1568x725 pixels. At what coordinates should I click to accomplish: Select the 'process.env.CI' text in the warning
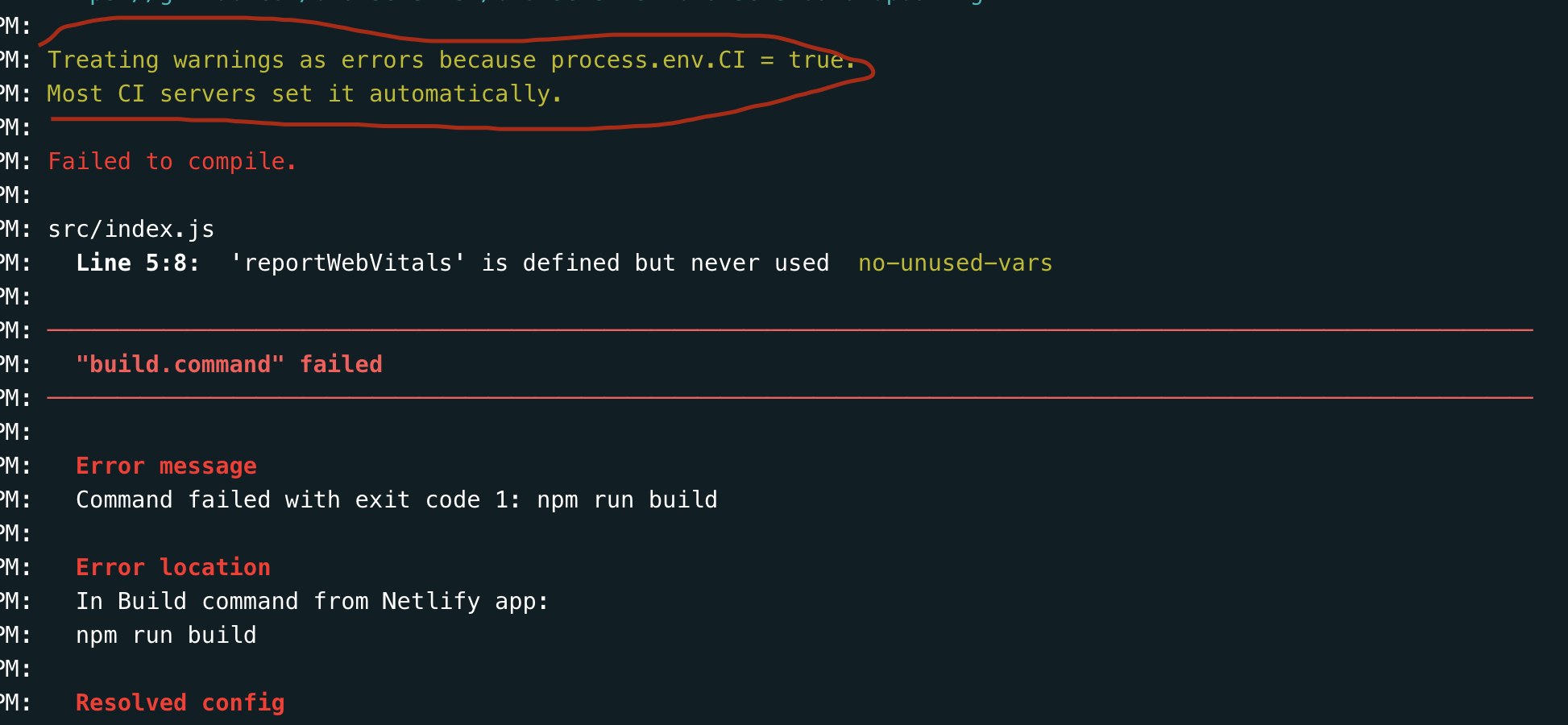click(648, 60)
